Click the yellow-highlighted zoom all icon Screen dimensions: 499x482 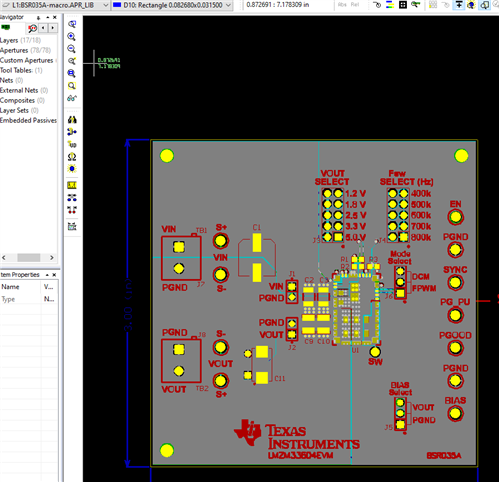tap(72, 86)
